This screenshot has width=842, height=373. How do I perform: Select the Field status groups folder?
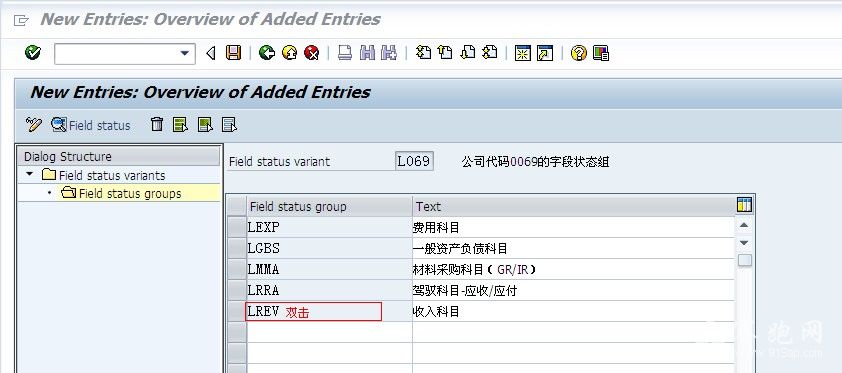[121, 193]
